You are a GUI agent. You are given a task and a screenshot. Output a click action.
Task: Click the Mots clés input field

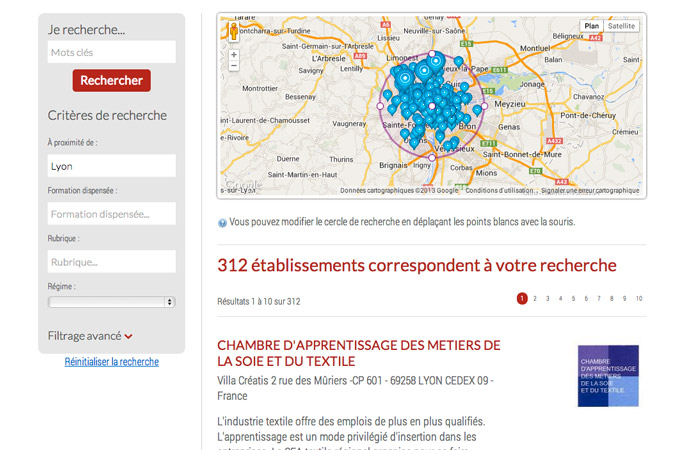coord(112,52)
